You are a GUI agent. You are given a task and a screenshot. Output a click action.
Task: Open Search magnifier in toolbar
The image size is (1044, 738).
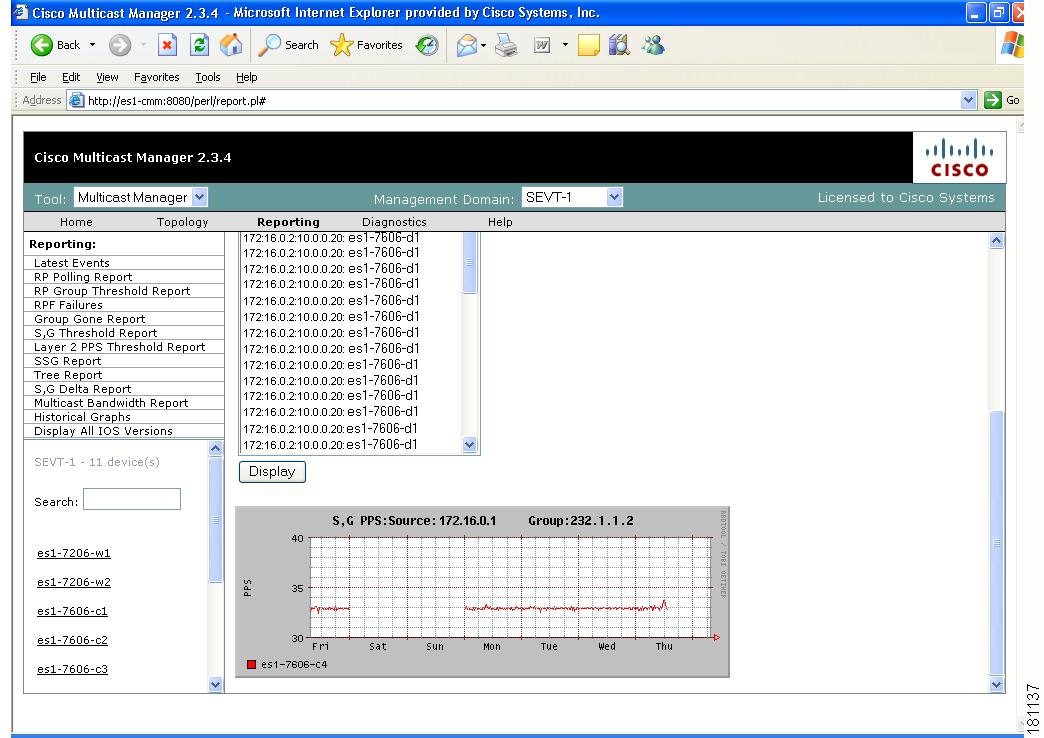(x=269, y=45)
